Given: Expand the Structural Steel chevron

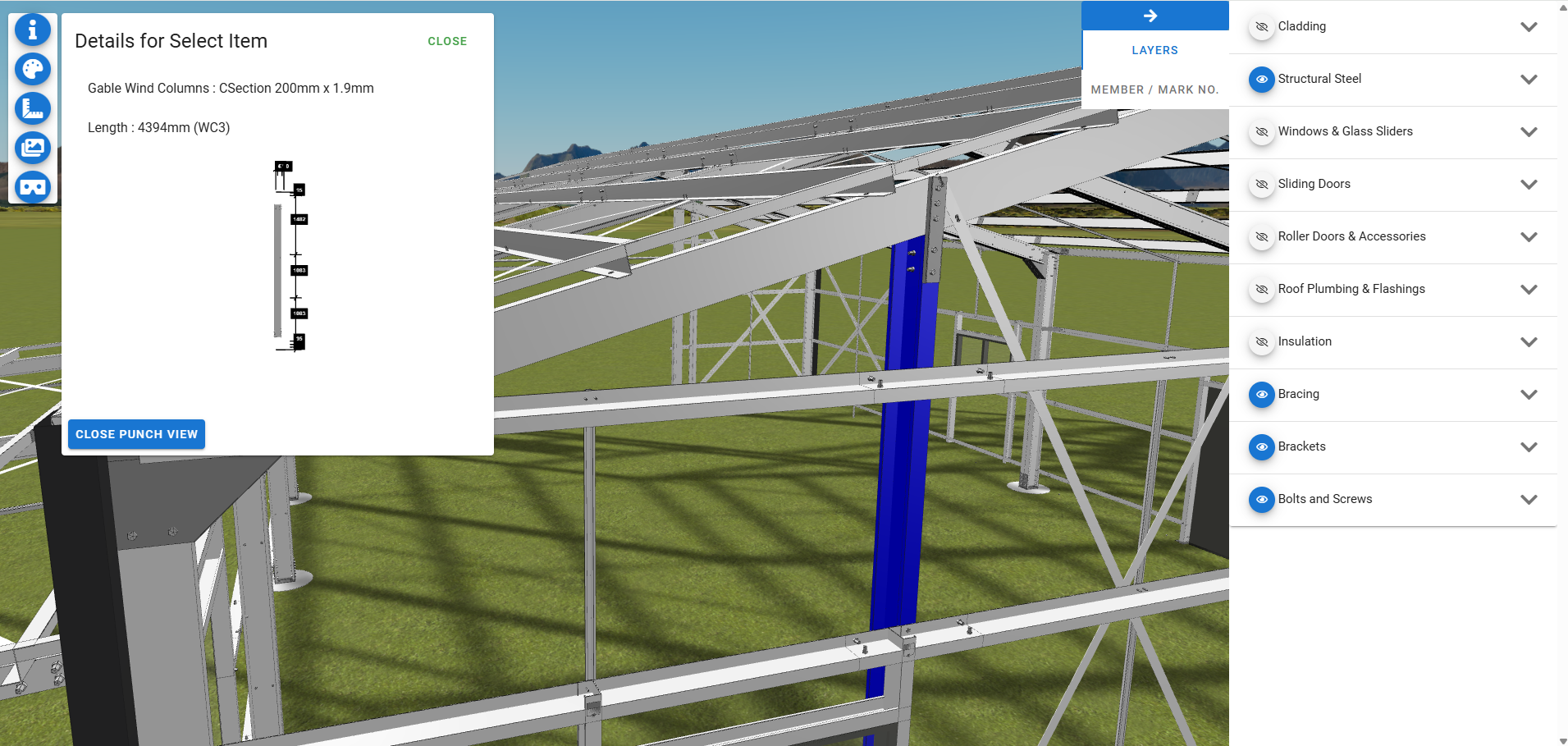Looking at the screenshot, I should 1529,80.
